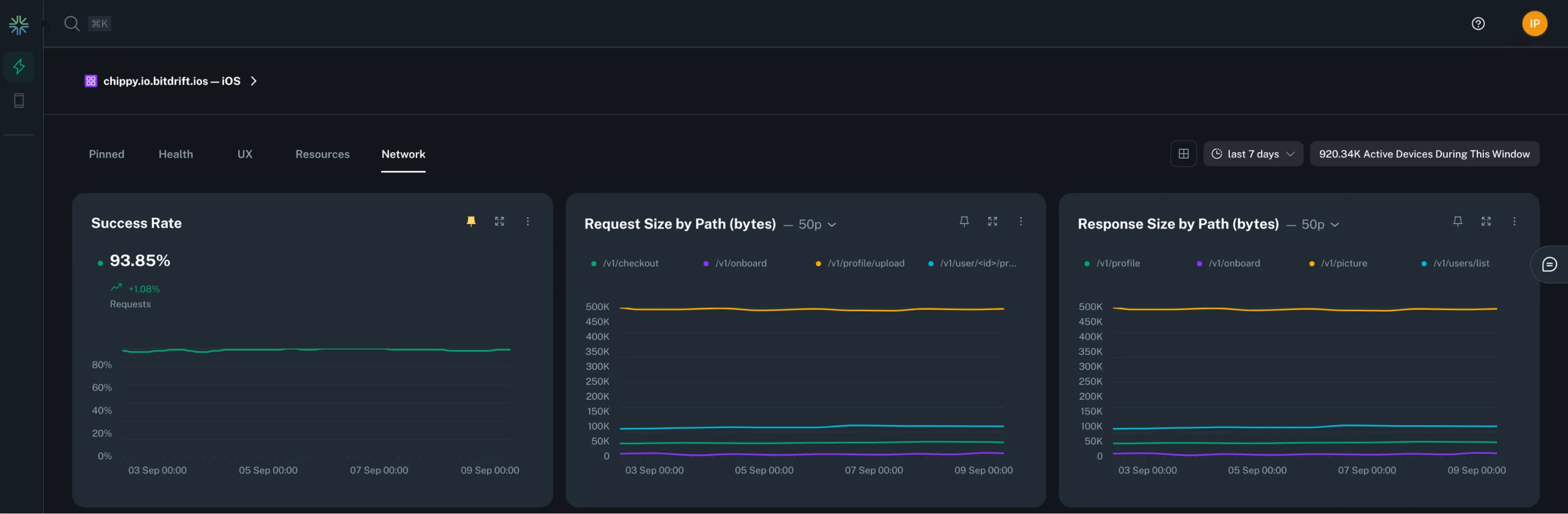This screenshot has height=514, width=1568.
Task: Toggle /v1/user/<id>/pr... legend series
Action: click(x=972, y=263)
